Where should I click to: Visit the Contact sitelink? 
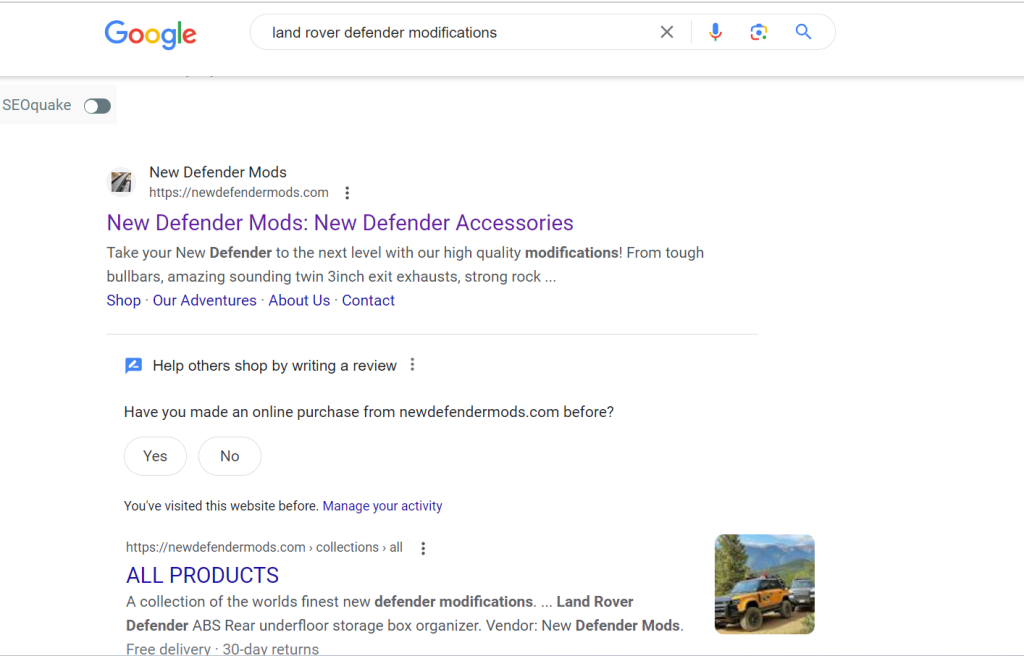click(x=368, y=300)
